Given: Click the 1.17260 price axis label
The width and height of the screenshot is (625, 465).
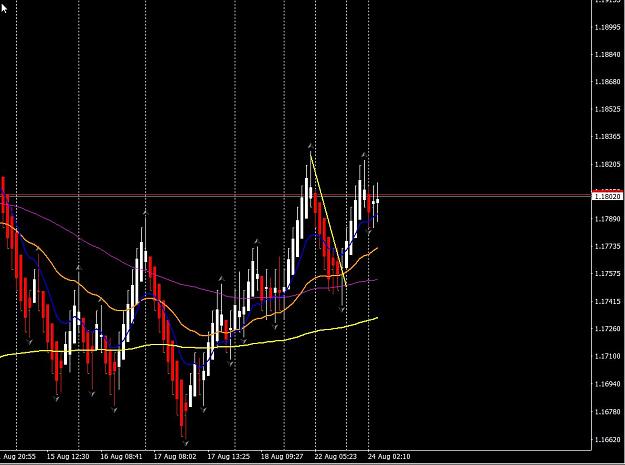Looking at the screenshot, I should [x=607, y=329].
